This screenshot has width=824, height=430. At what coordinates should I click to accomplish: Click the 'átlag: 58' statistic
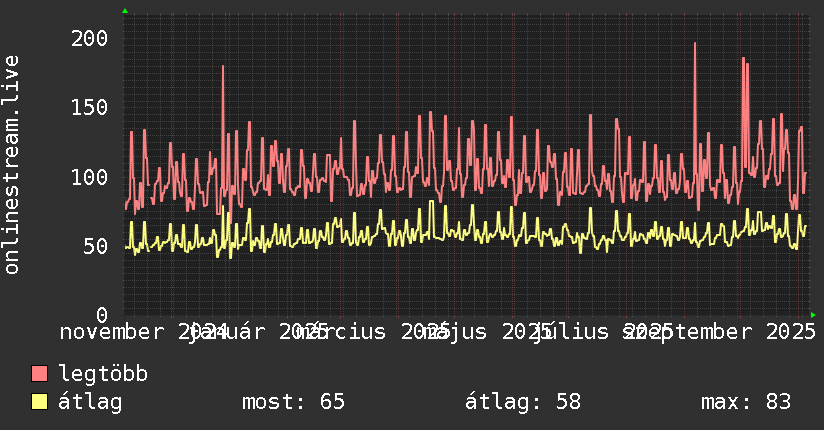523,402
